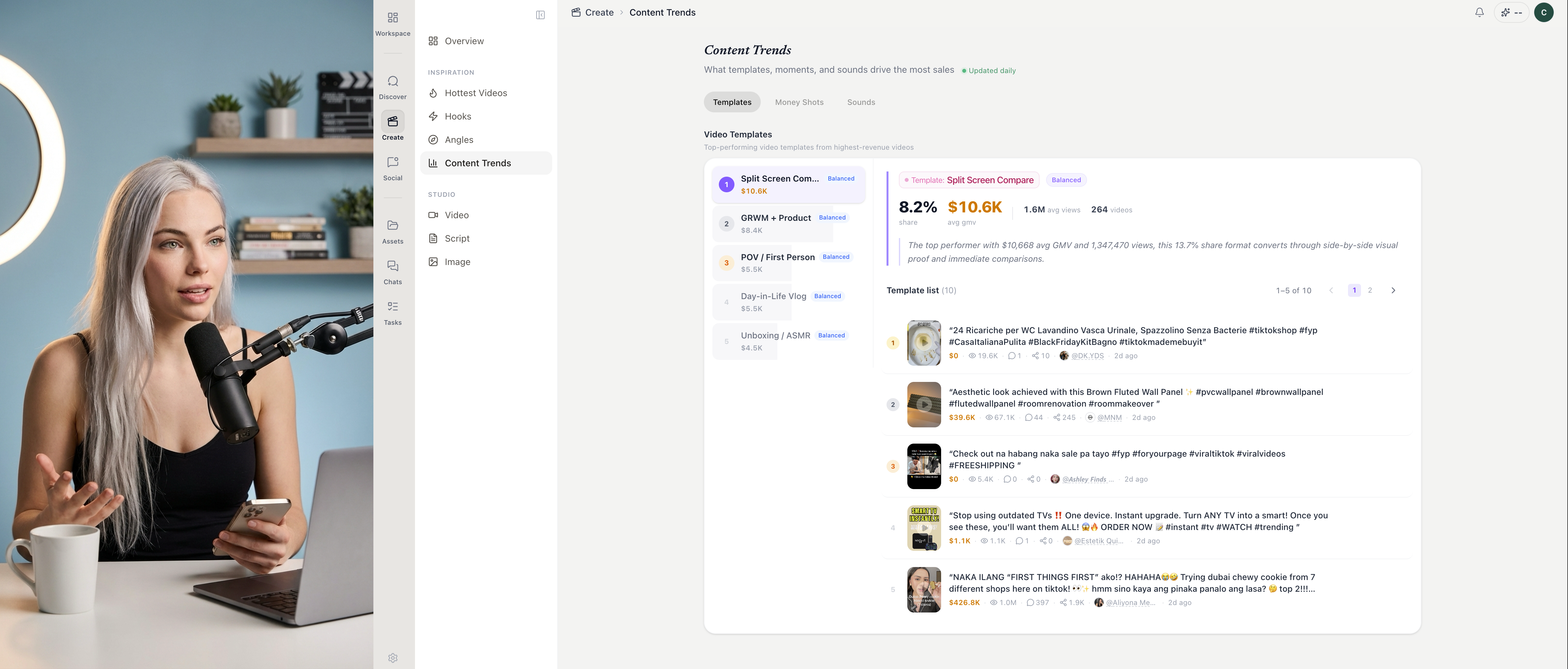Open the Discover section icon
The width and height of the screenshot is (1568, 669).
coord(393,82)
